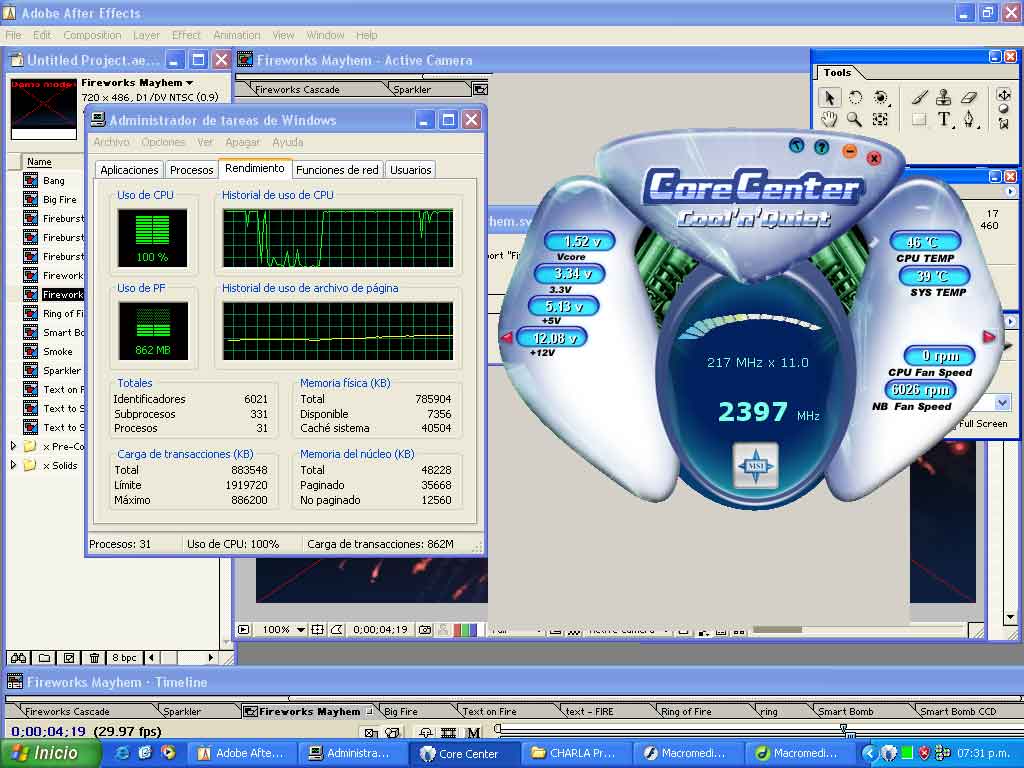This screenshot has height=768, width=1024.
Task: Toggle the mask visibility icon in viewer
Action: coord(337,630)
